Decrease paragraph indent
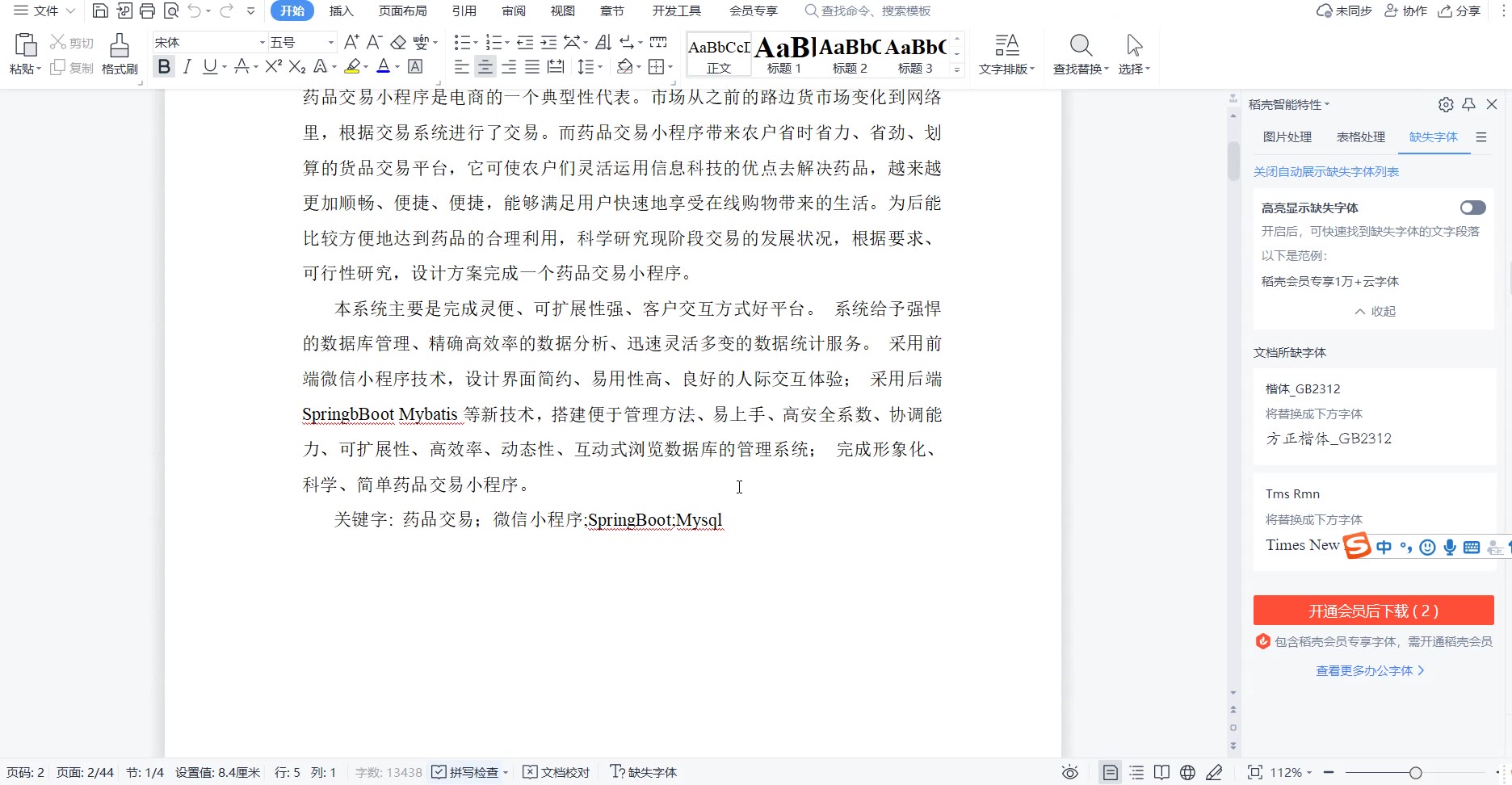Image resolution: width=1512 pixels, height=785 pixels. coord(525,42)
